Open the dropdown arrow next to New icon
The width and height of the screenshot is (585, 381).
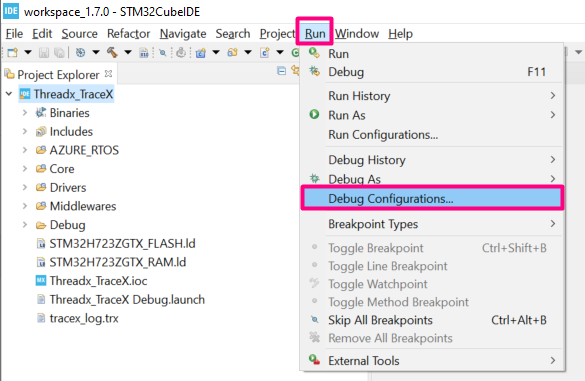(28, 53)
